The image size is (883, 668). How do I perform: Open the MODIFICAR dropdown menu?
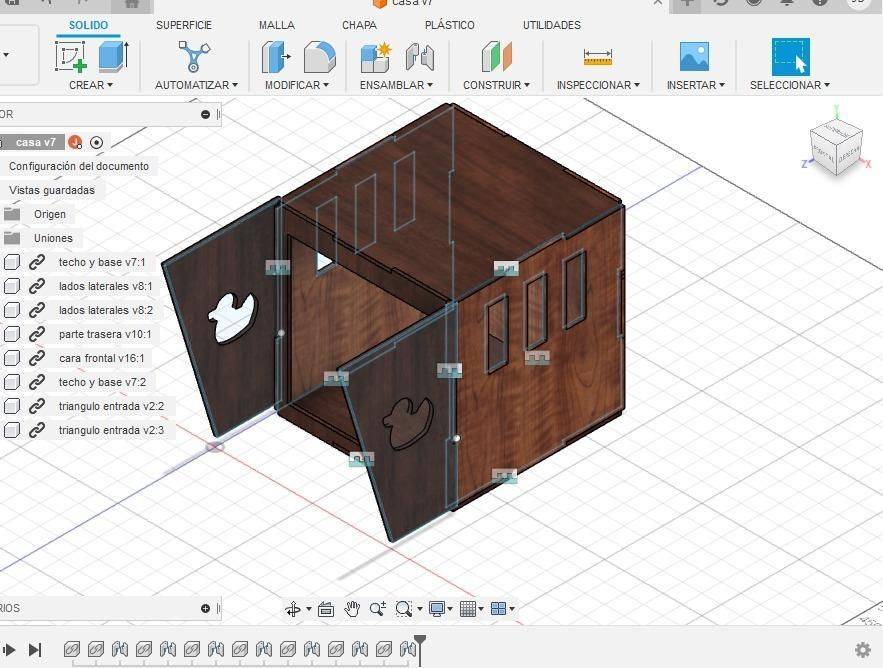[x=297, y=85]
